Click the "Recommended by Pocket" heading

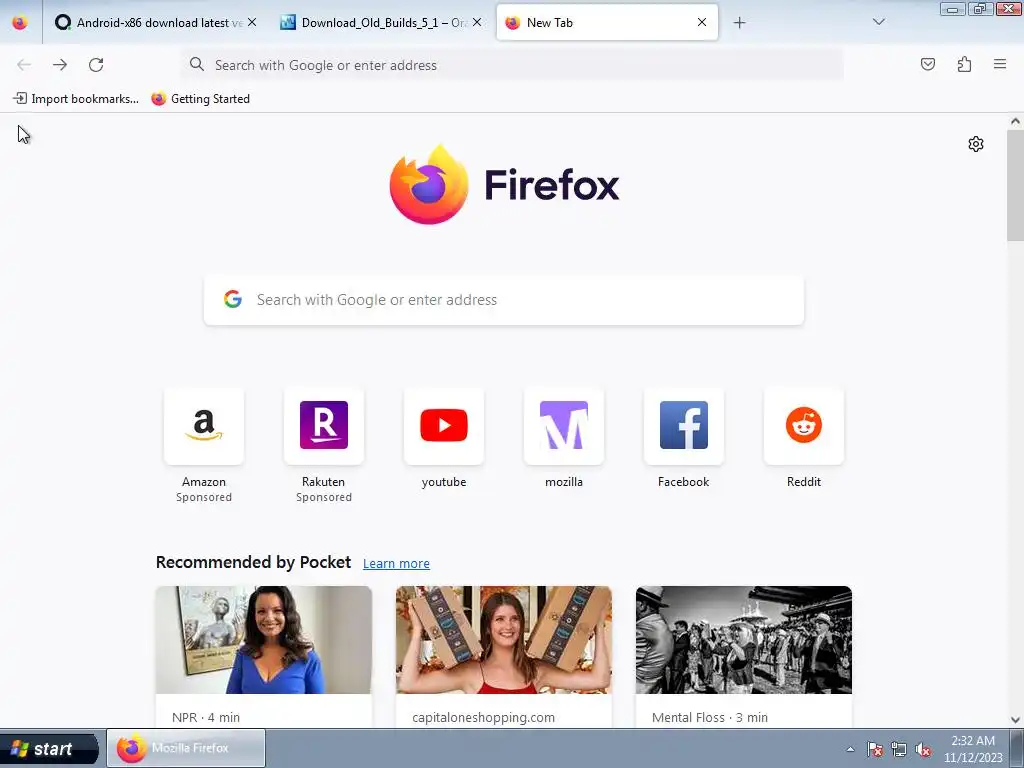[x=253, y=562]
